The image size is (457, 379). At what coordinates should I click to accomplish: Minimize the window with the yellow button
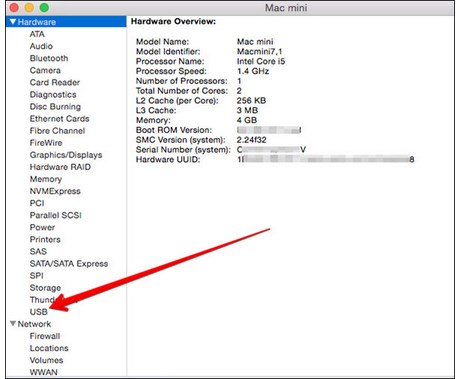[x=29, y=7]
